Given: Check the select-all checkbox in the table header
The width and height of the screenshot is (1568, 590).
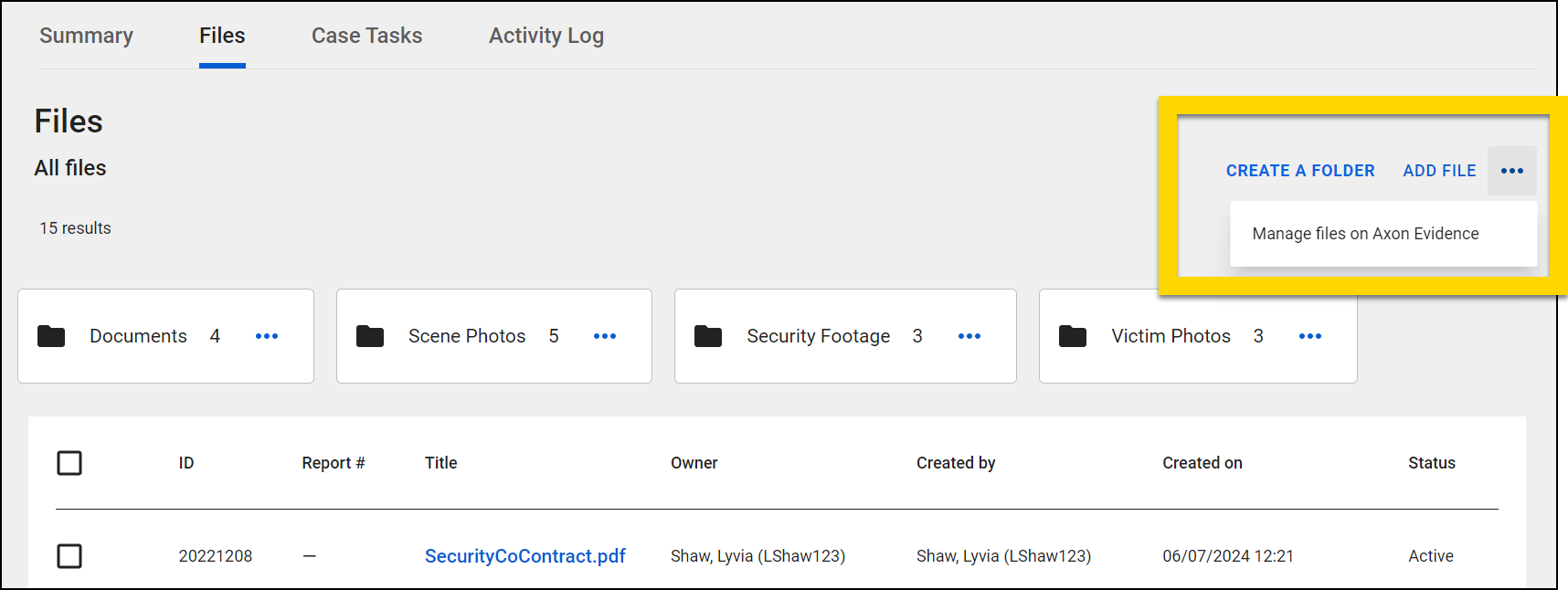Looking at the screenshot, I should 69,463.
